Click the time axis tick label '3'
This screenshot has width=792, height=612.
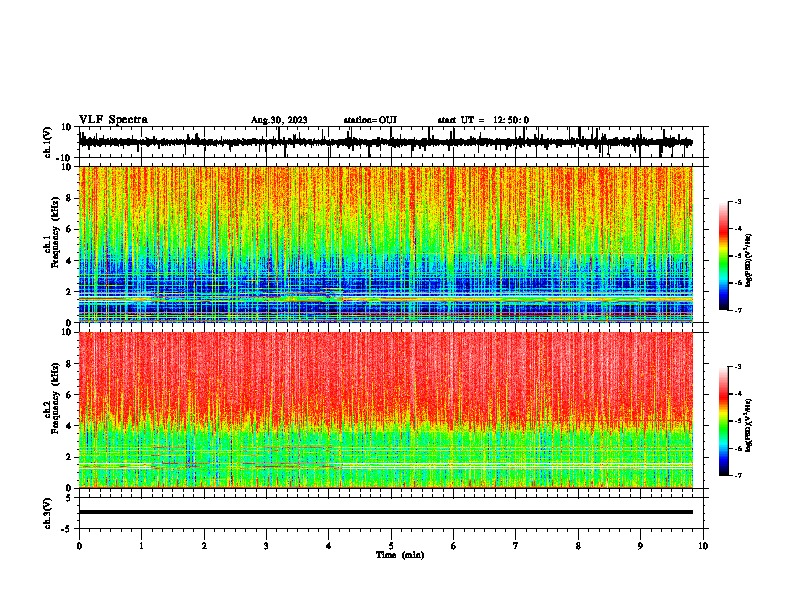[266, 546]
